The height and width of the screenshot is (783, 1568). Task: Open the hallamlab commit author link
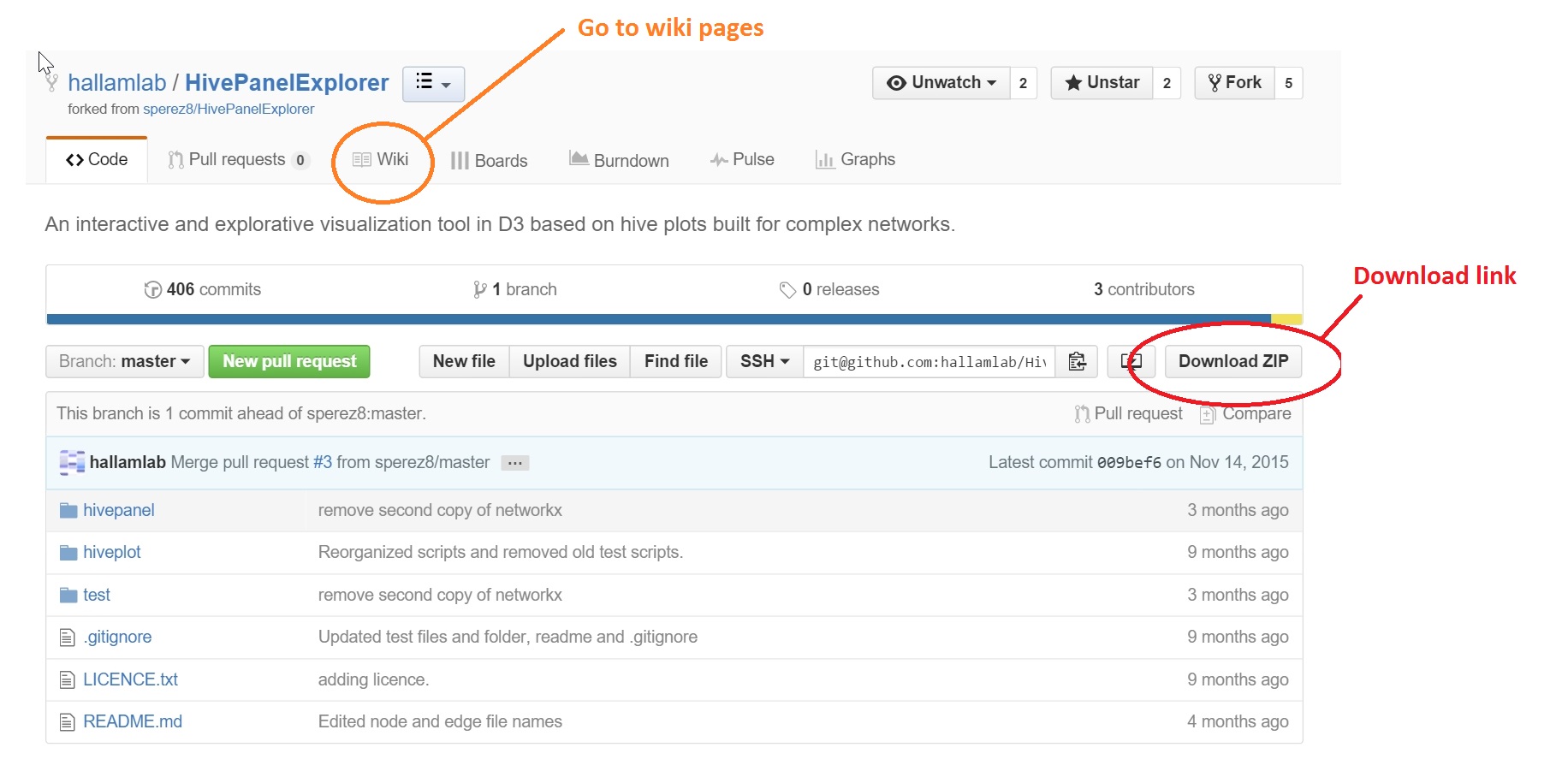(128, 462)
